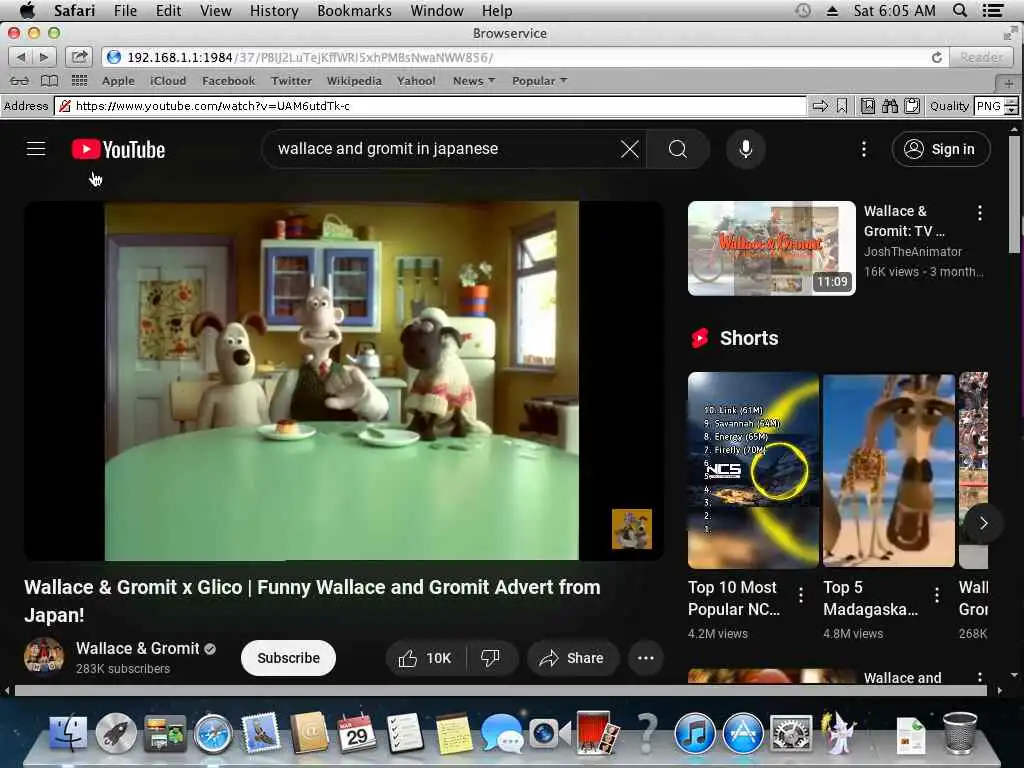The width and height of the screenshot is (1024, 768).
Task: Click Safari share button
Action: click(x=79, y=57)
